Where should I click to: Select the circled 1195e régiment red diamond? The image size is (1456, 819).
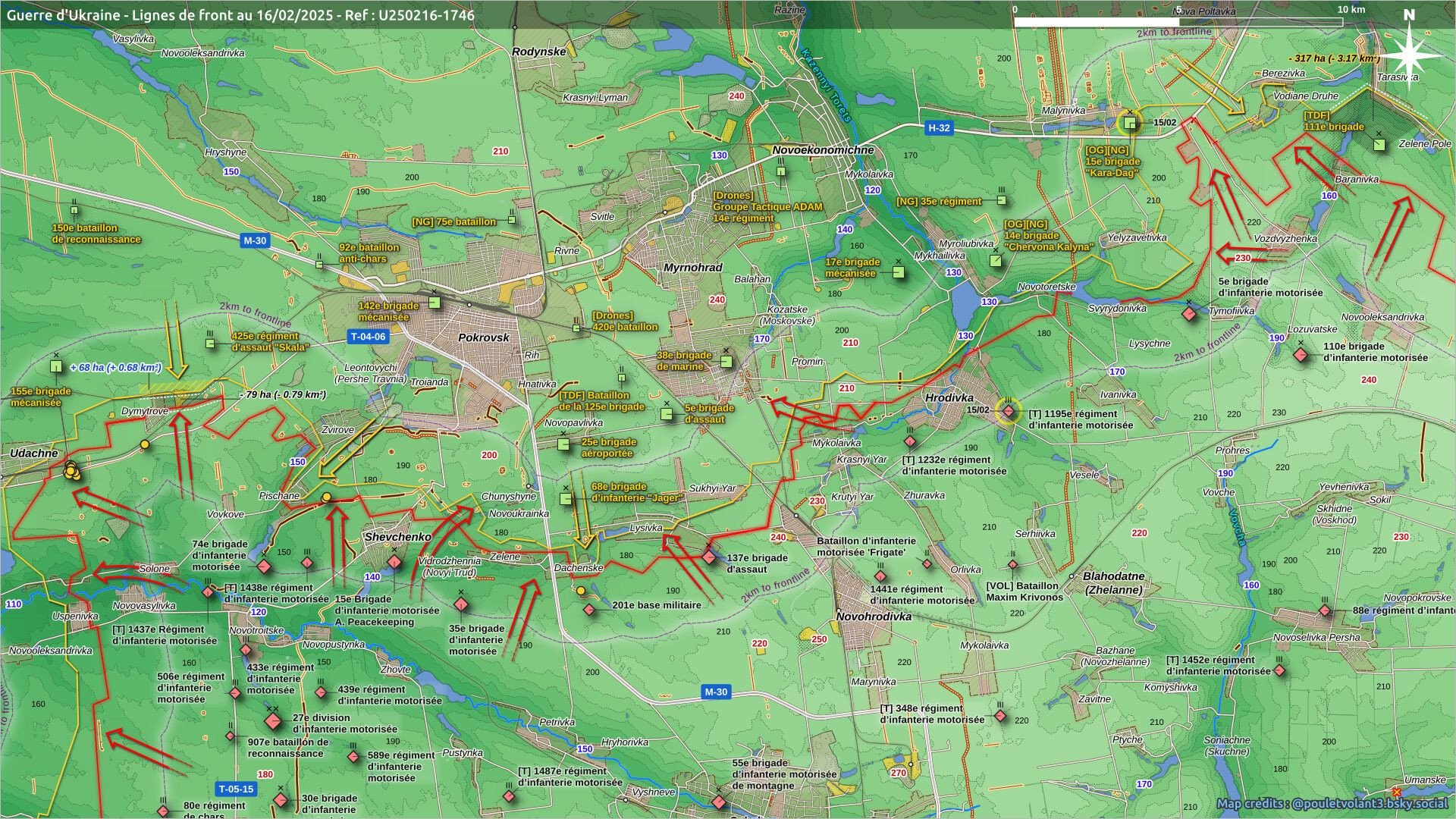point(1009,411)
